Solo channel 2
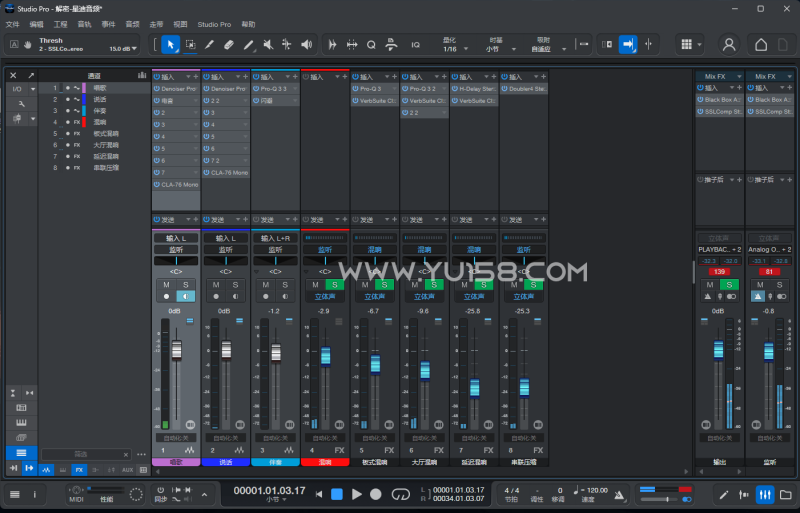The width and height of the screenshot is (800, 513). 235,285
